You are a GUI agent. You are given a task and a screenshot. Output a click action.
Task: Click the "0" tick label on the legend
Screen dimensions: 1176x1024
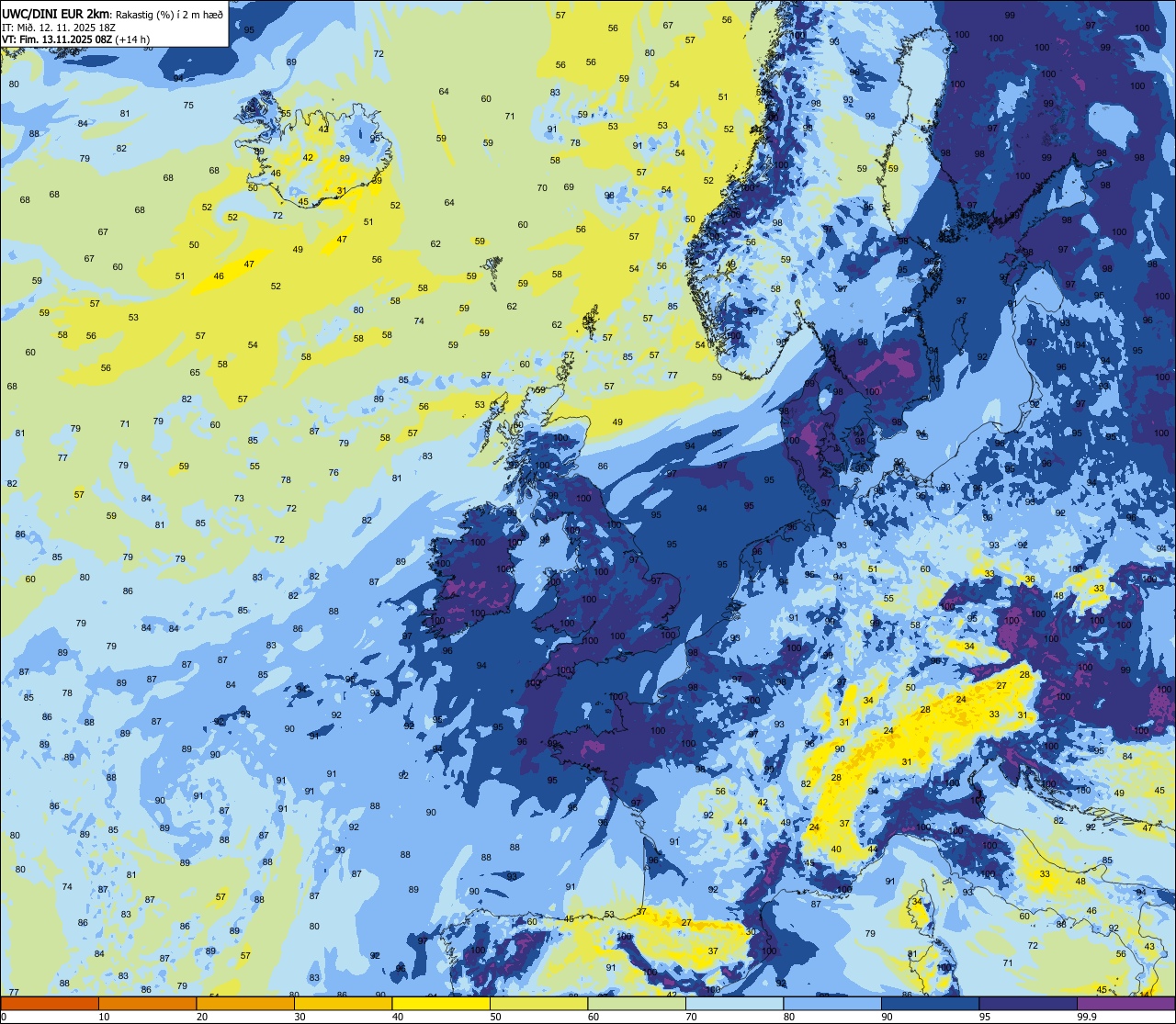3,1017
